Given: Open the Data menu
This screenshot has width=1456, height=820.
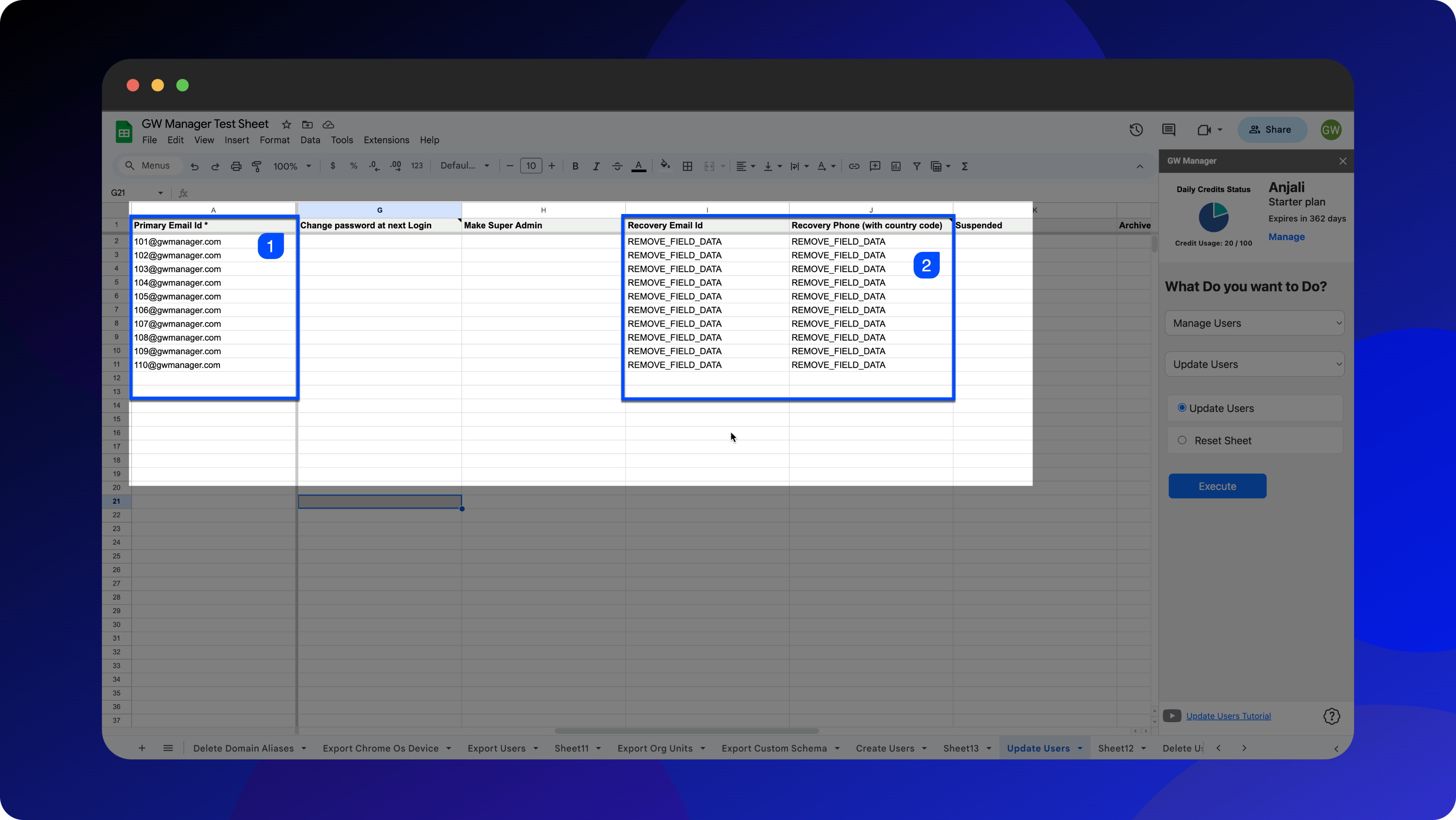Looking at the screenshot, I should pos(310,140).
